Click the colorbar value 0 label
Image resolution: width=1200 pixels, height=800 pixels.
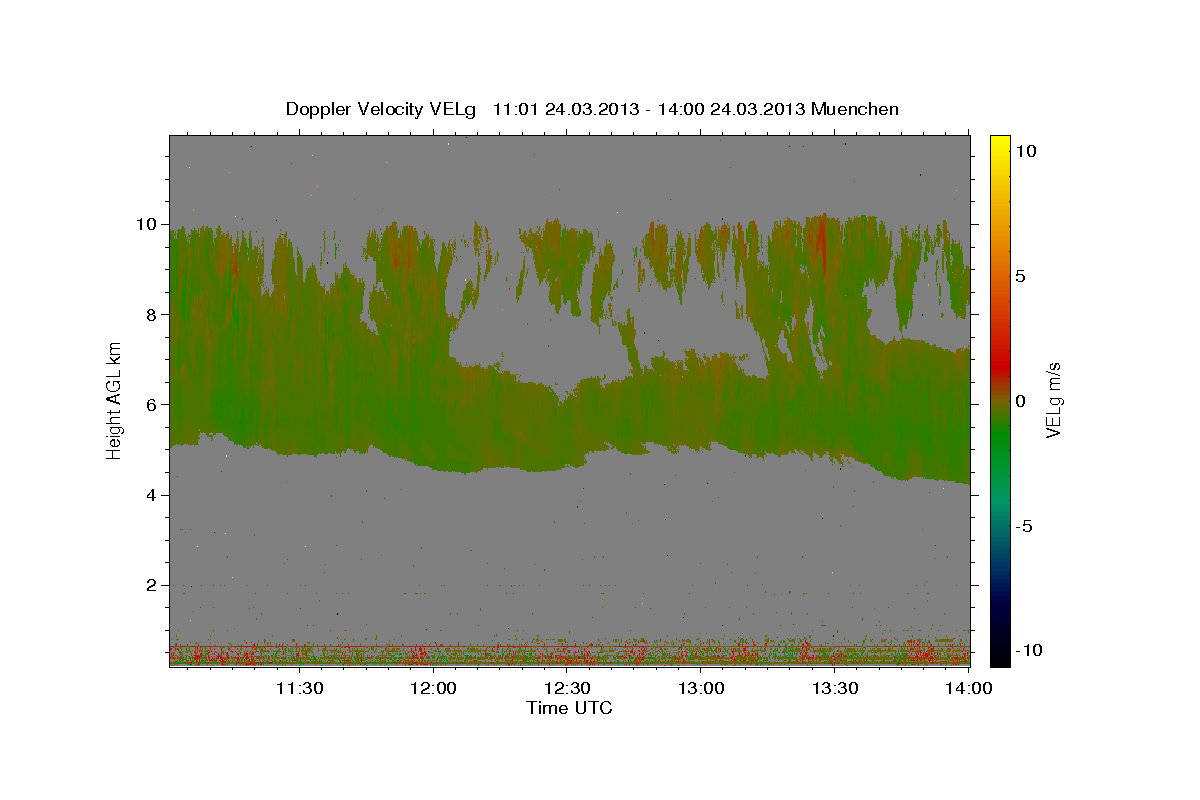1020,401
